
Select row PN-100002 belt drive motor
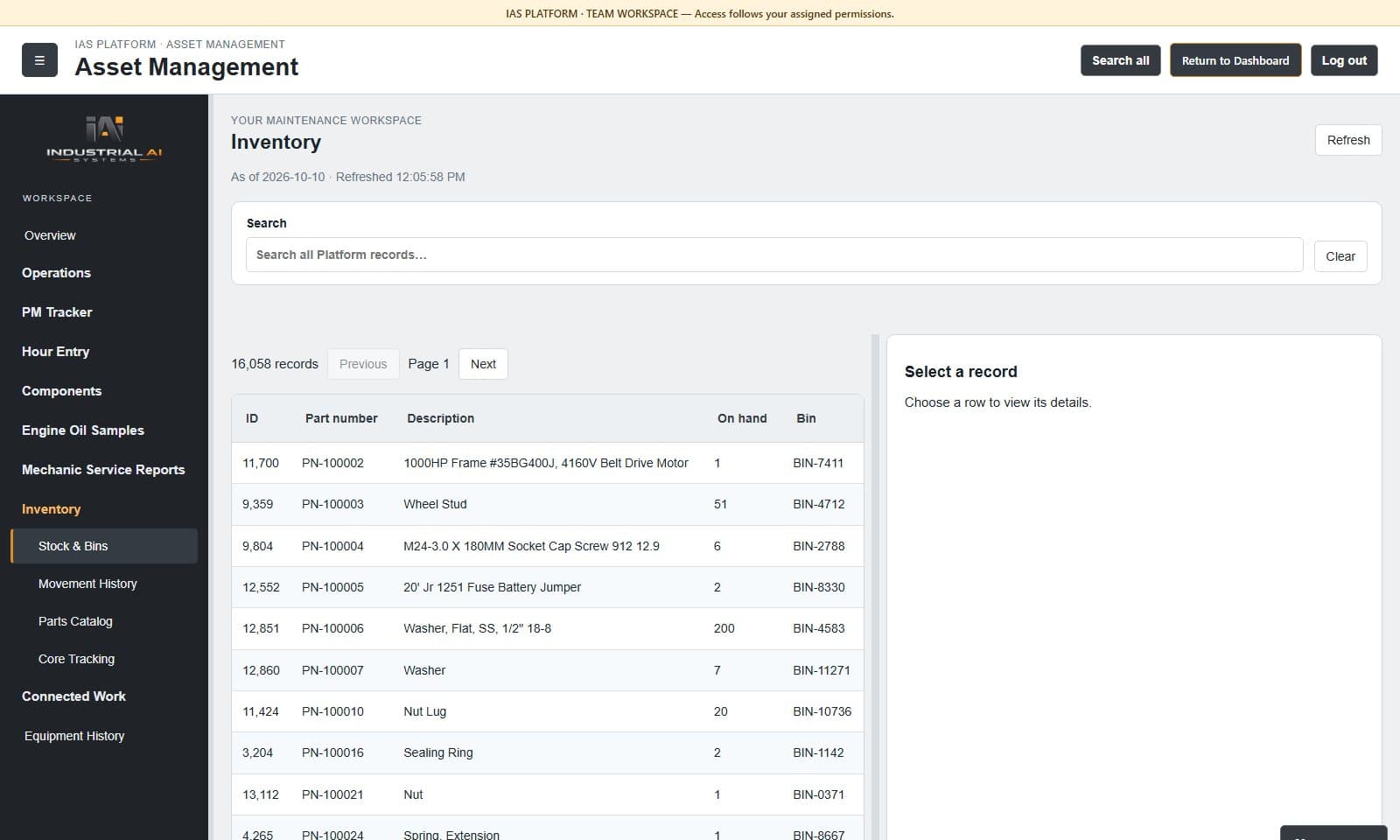[548, 463]
